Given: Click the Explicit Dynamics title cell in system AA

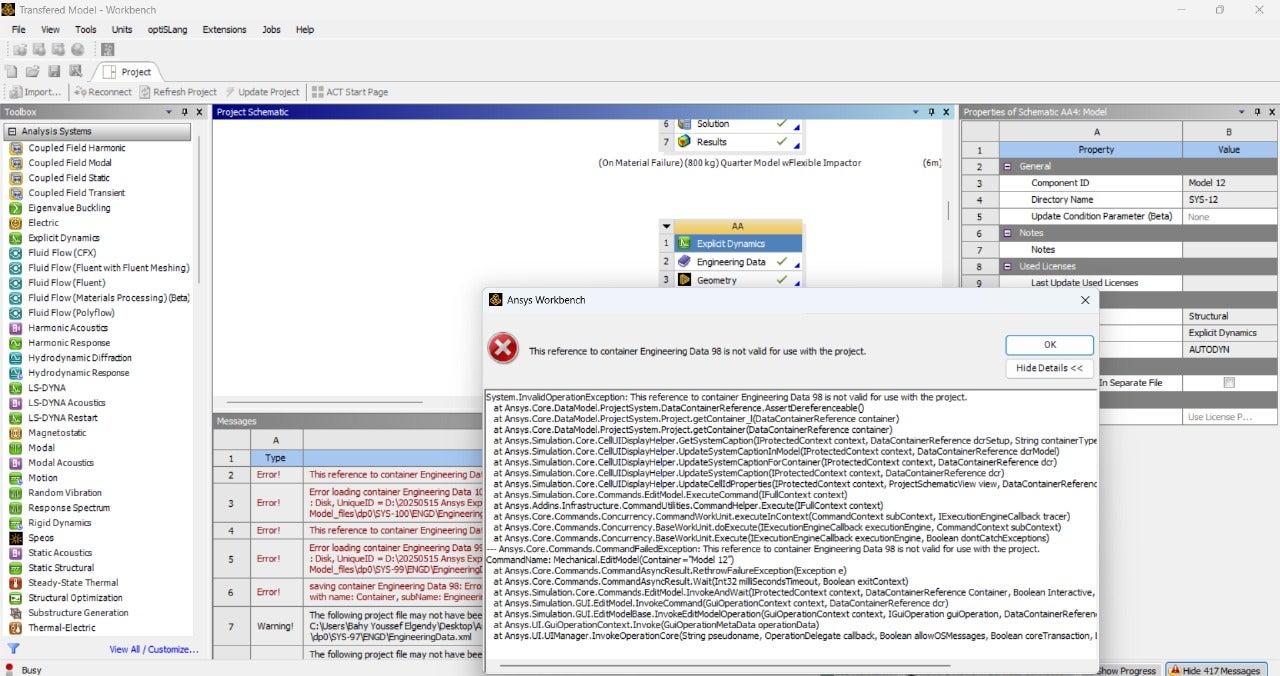Looking at the screenshot, I should pos(738,244).
